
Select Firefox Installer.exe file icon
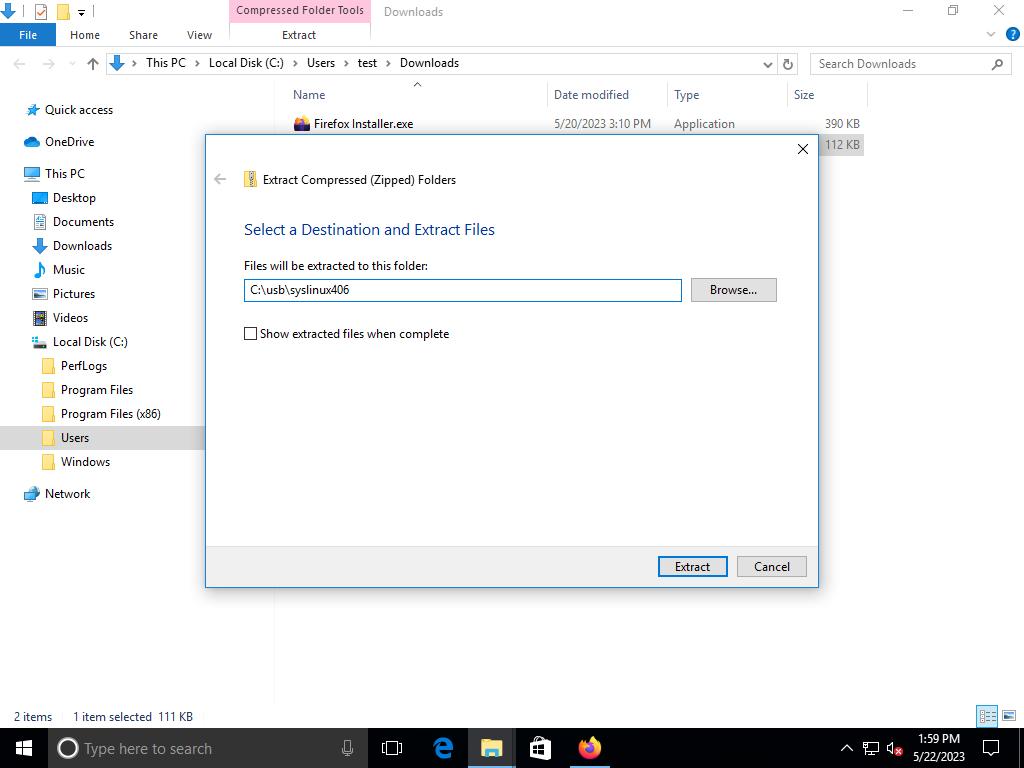(302, 124)
